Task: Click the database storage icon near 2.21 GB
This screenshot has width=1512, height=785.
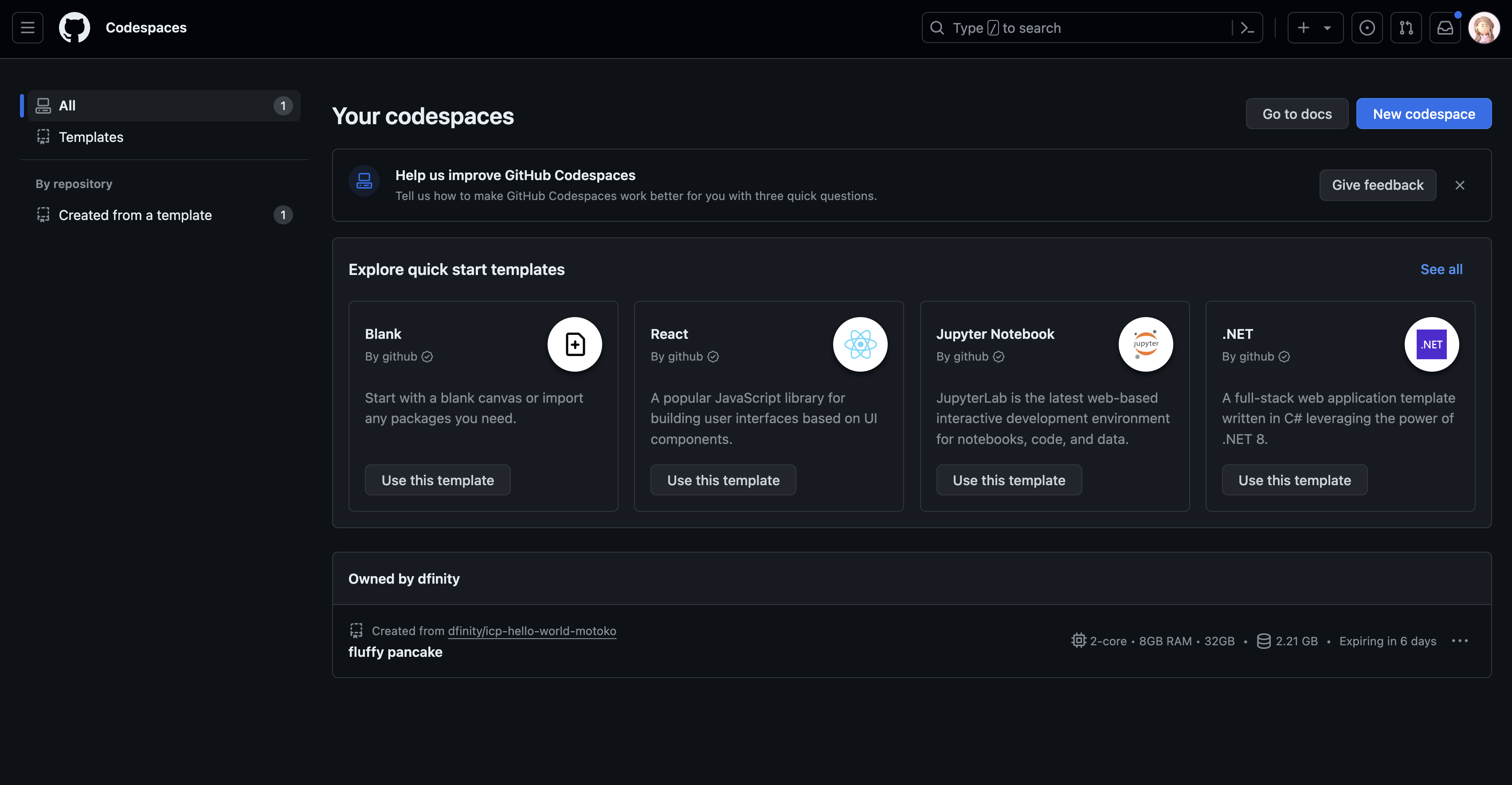Action: click(x=1264, y=641)
